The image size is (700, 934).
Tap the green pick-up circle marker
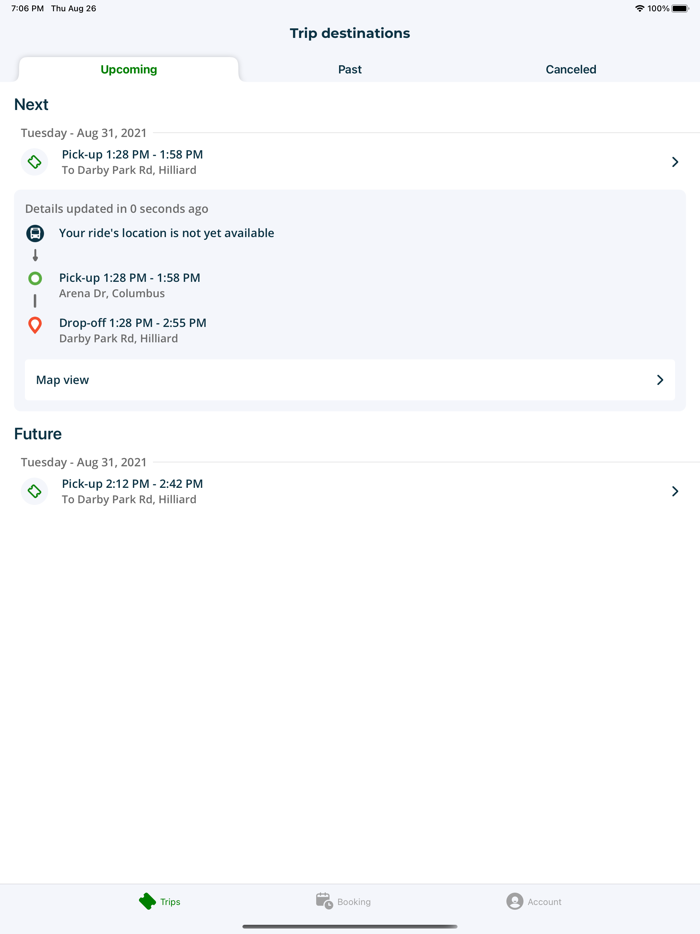tap(35, 279)
